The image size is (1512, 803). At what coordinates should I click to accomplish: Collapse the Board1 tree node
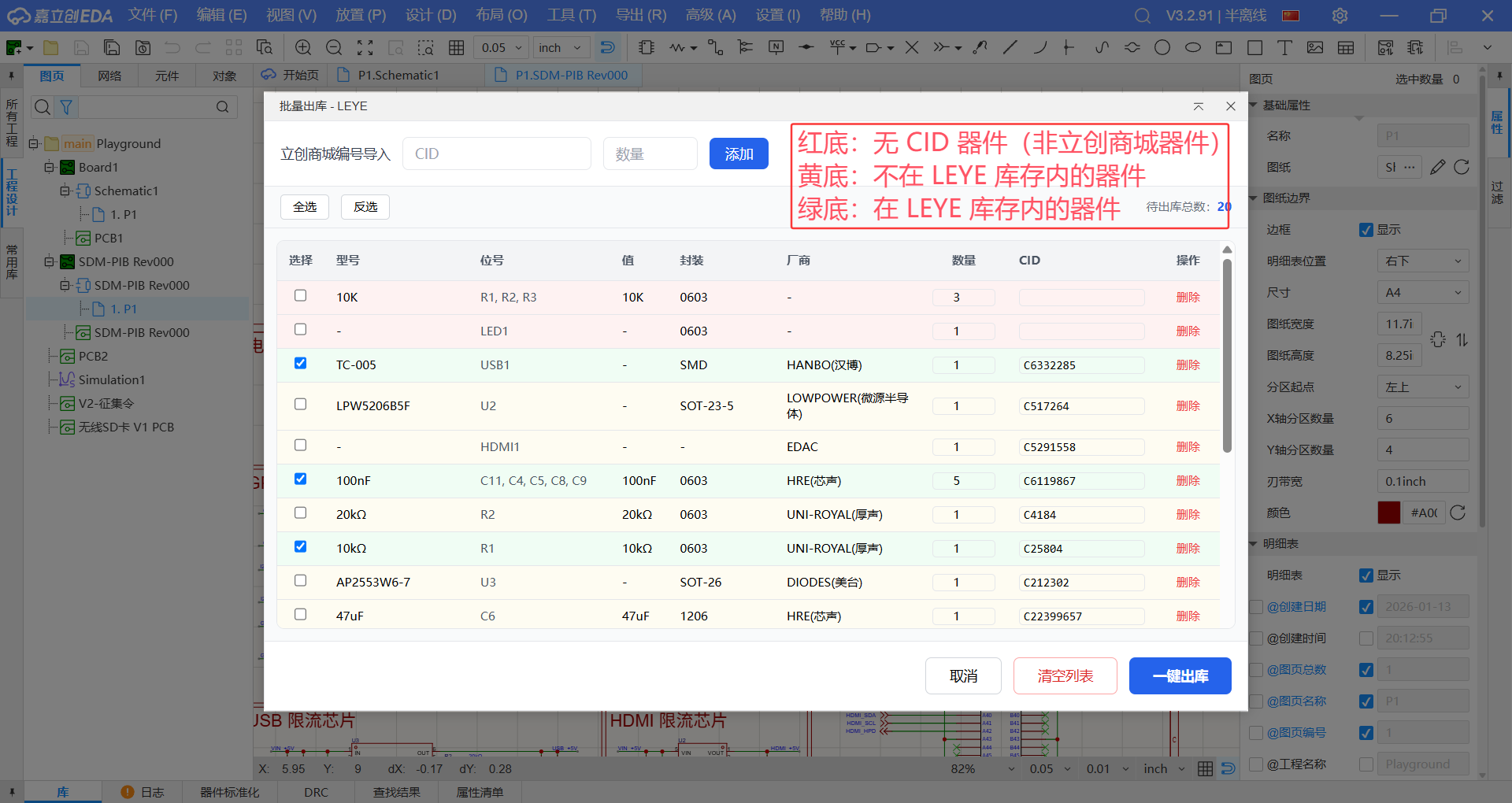click(50, 167)
